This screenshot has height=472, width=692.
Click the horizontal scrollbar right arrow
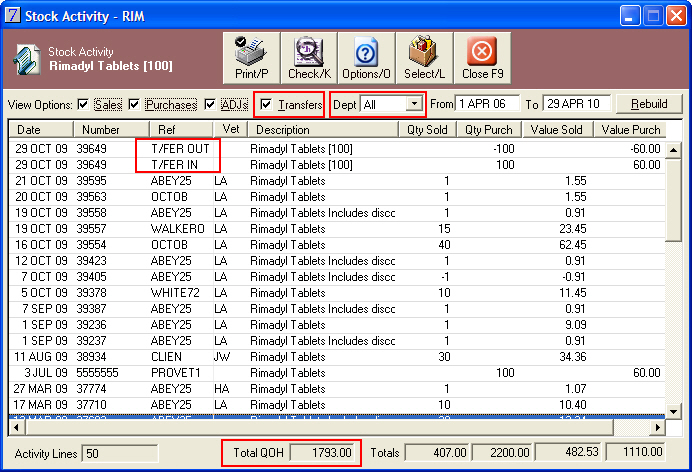coord(658,427)
